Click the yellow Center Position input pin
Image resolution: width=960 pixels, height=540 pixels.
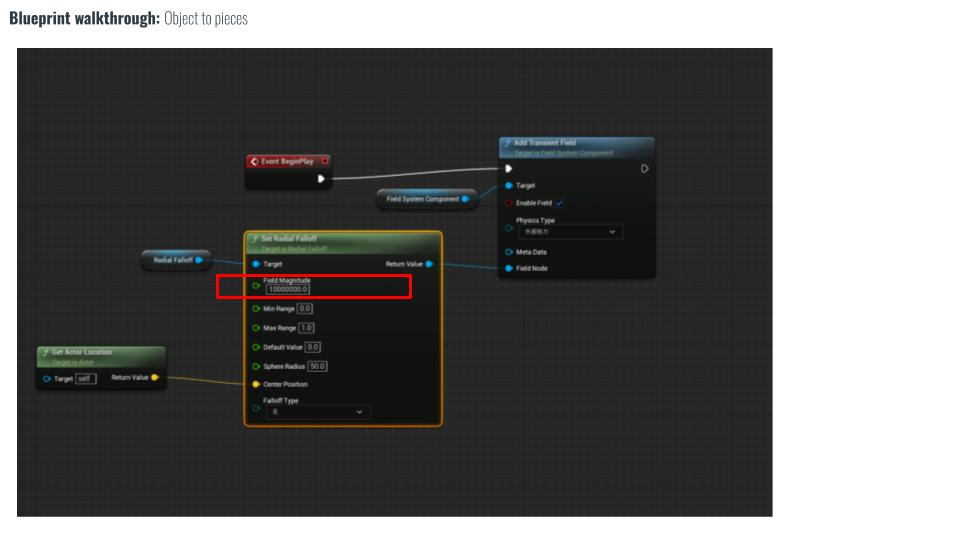(x=256, y=384)
